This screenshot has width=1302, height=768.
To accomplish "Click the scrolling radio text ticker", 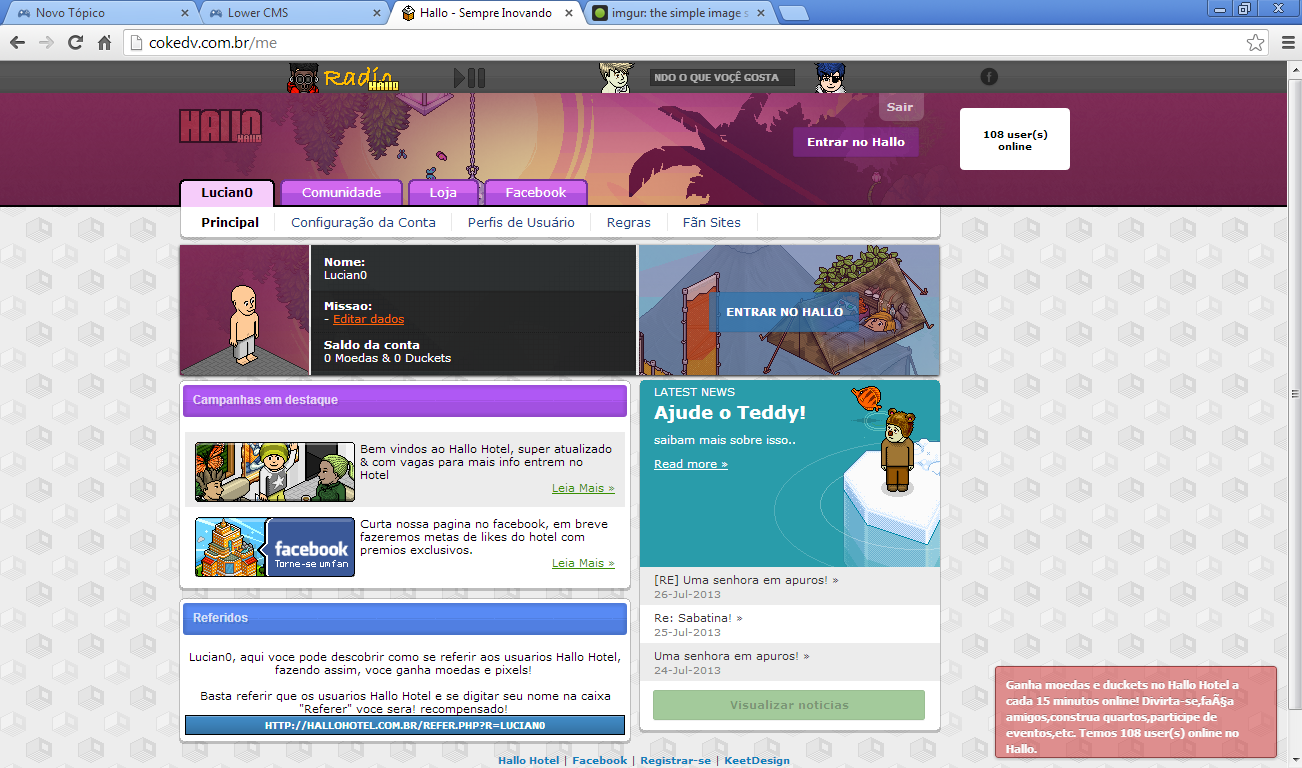I will click(x=722, y=77).
